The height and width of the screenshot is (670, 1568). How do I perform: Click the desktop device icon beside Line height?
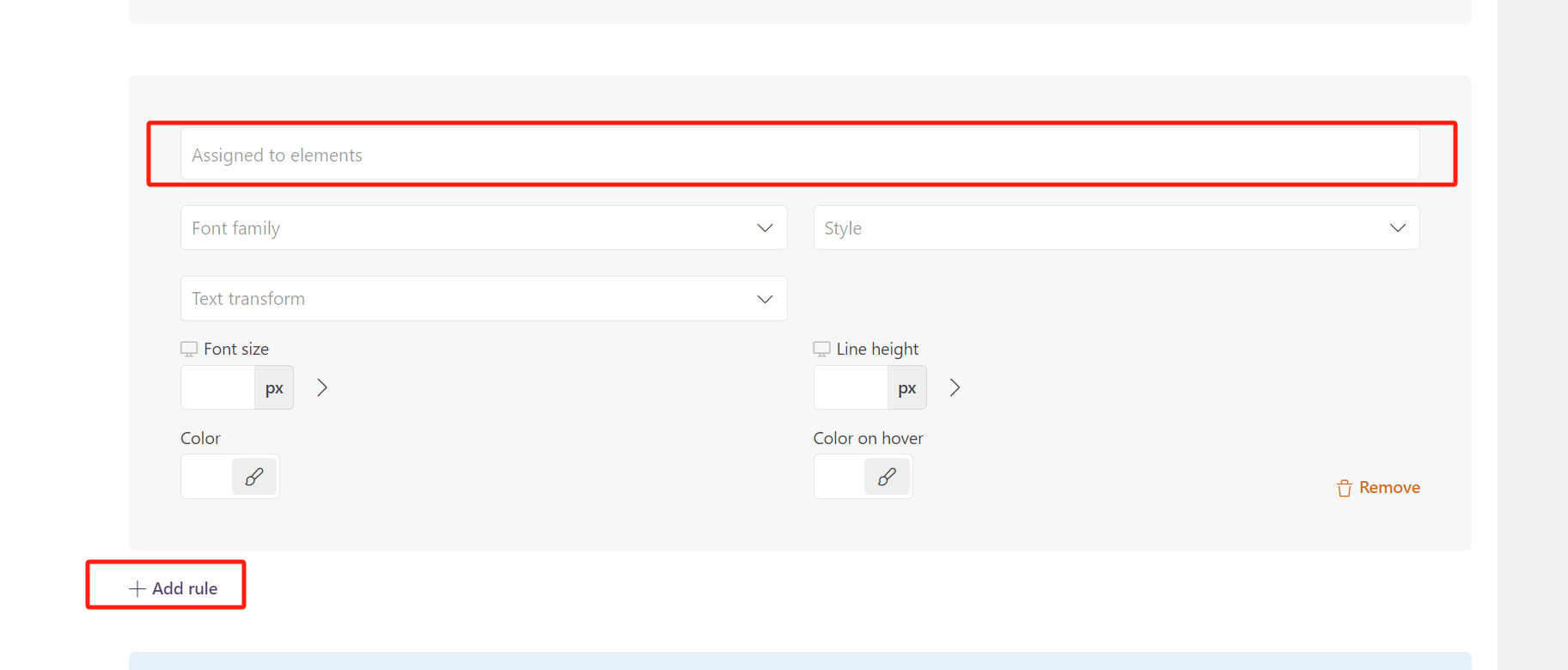coord(821,349)
